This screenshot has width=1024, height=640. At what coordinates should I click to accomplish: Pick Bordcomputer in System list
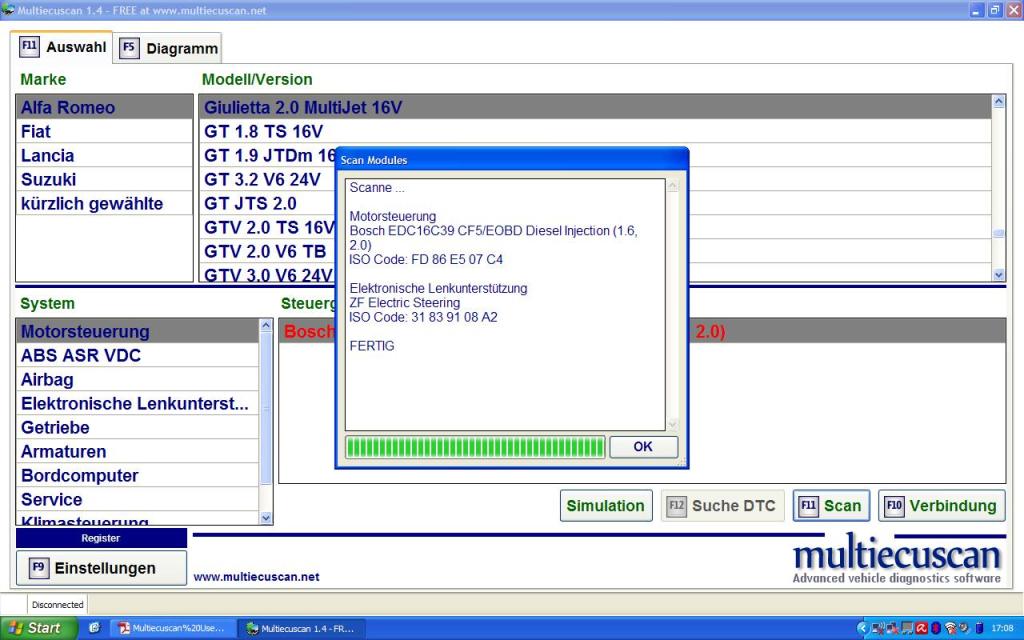pos(138,475)
